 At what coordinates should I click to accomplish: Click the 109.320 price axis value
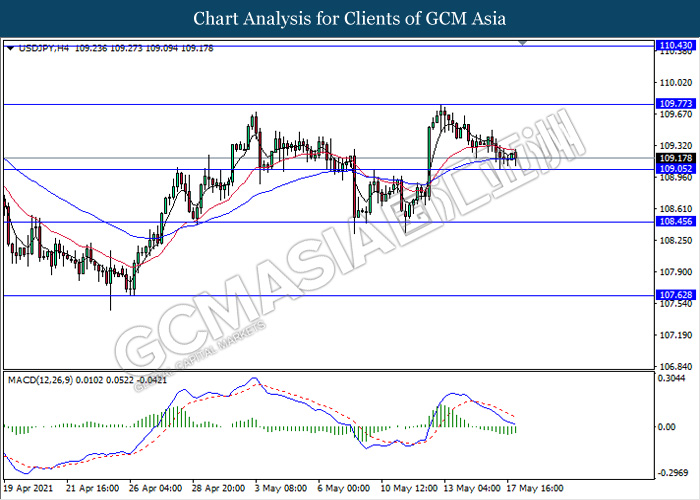[676, 146]
